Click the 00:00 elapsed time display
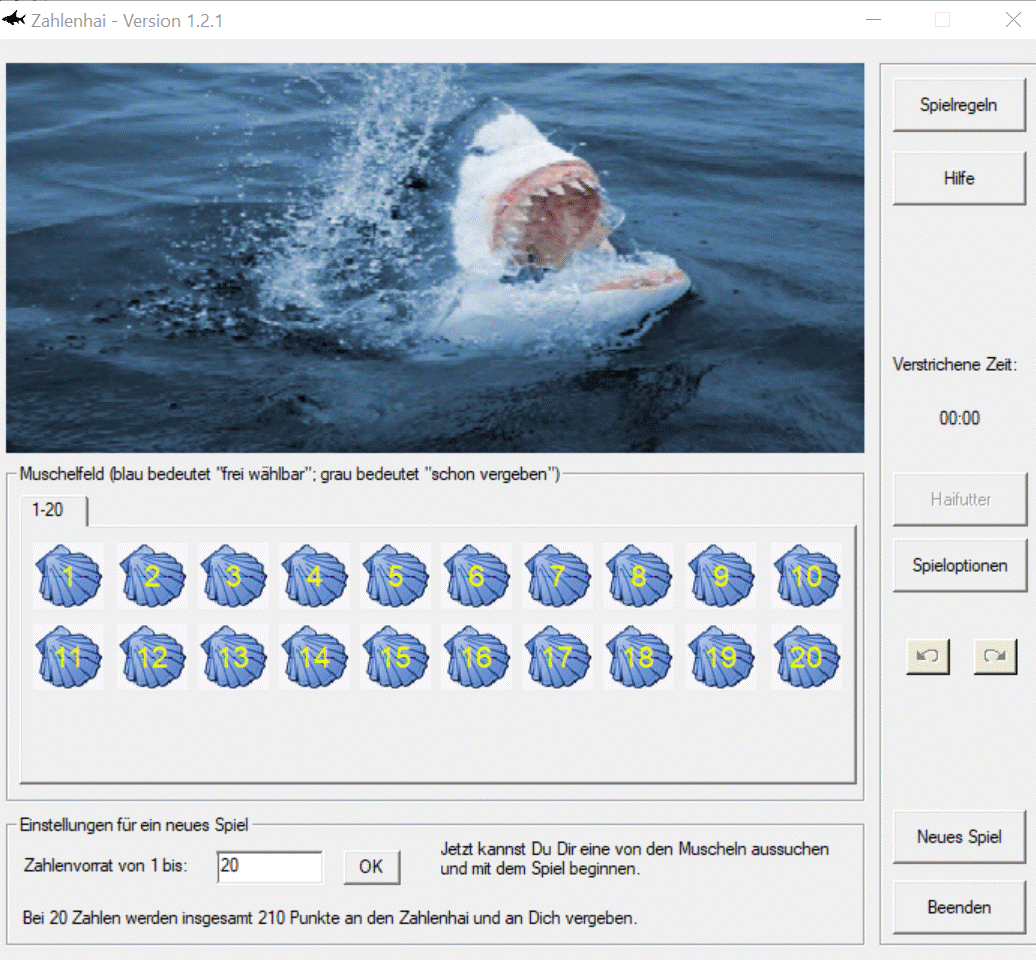The width and height of the screenshot is (1036, 960). click(959, 418)
